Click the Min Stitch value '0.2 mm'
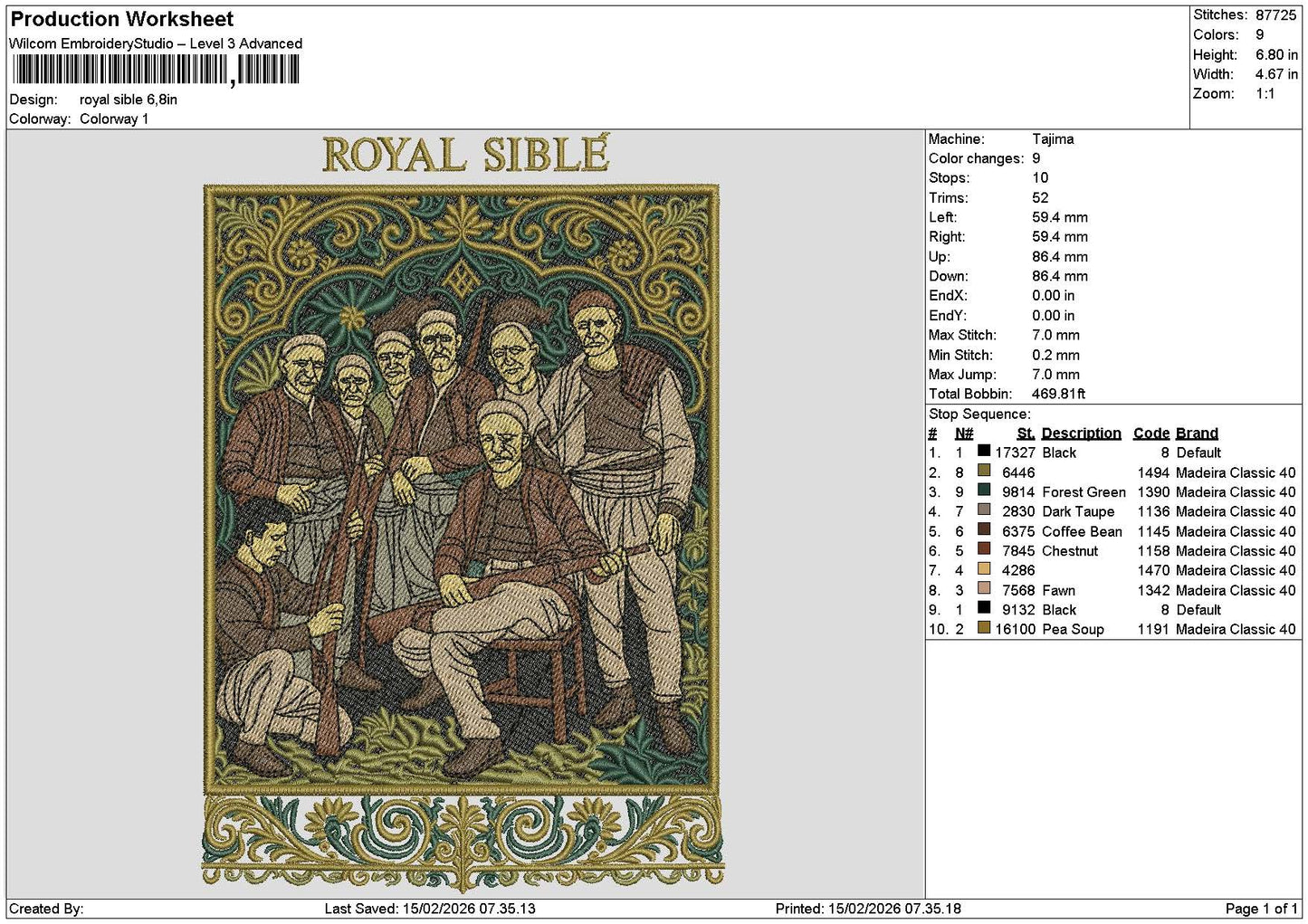This screenshot has width=1308, height=924. [x=1055, y=356]
